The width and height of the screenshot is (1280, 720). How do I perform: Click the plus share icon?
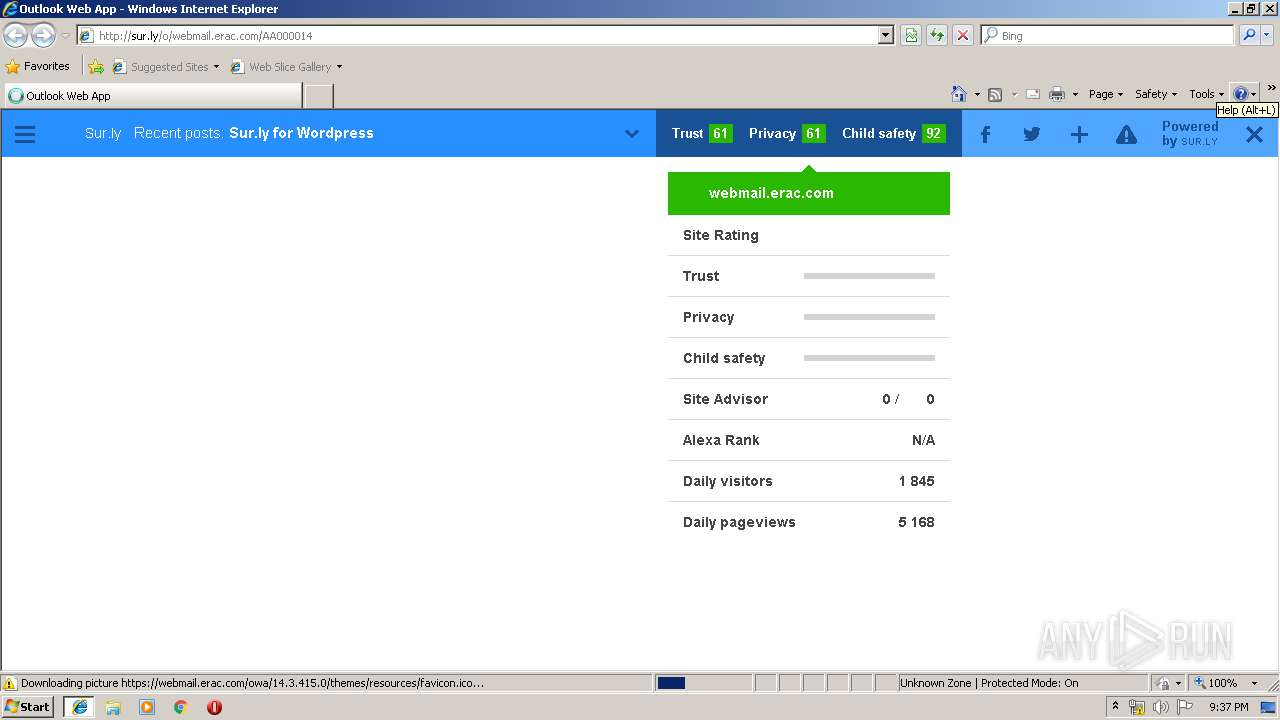[1079, 134]
